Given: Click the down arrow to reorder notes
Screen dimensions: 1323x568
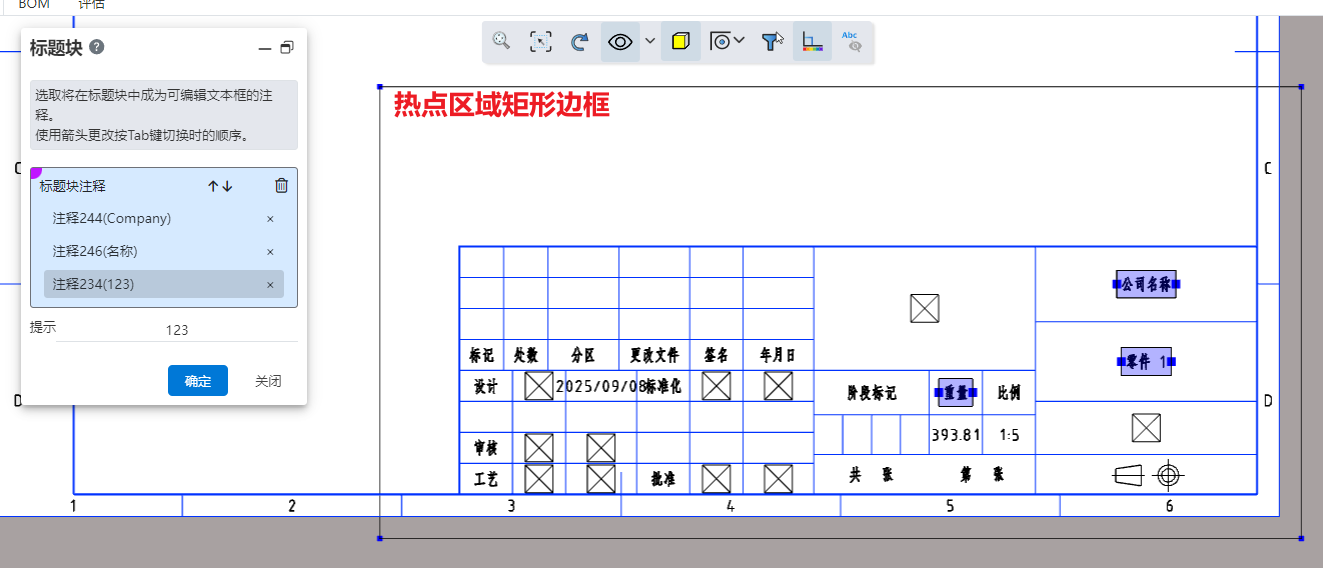Looking at the screenshot, I should 228,186.
